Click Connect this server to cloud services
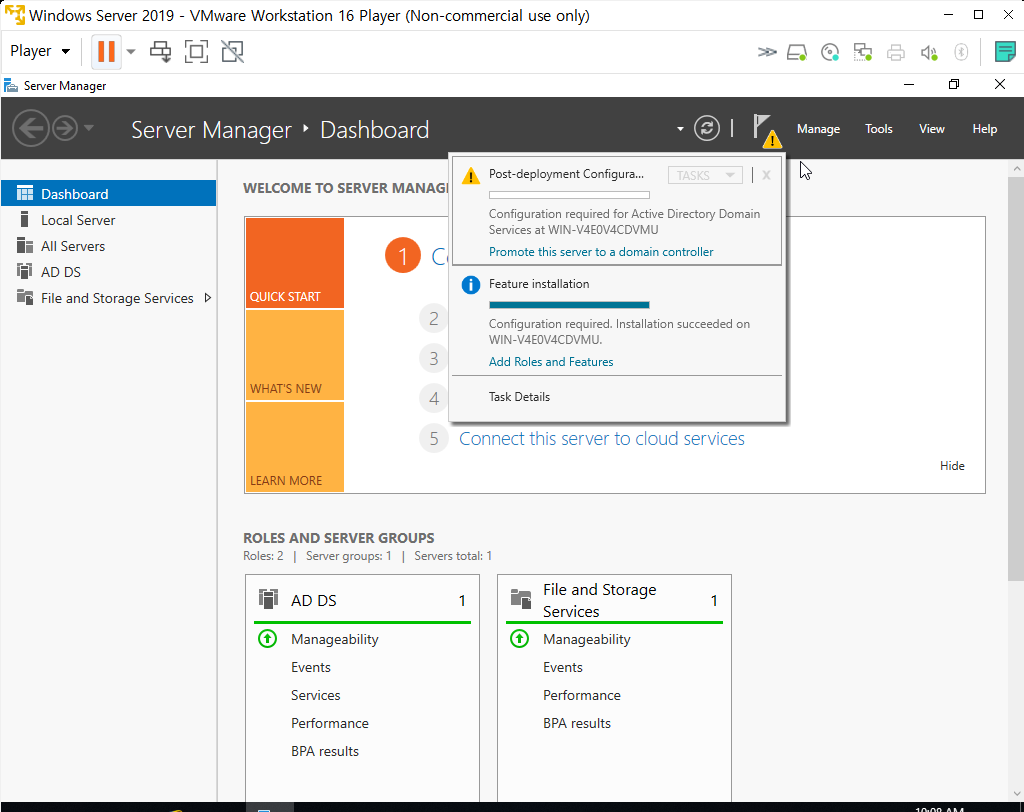Image resolution: width=1024 pixels, height=812 pixels. (601, 438)
